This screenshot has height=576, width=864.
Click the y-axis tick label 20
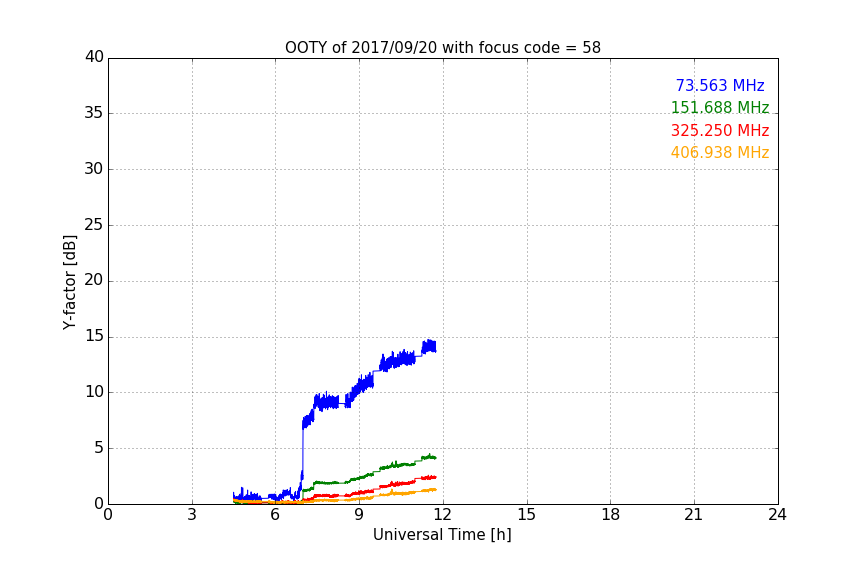94,280
